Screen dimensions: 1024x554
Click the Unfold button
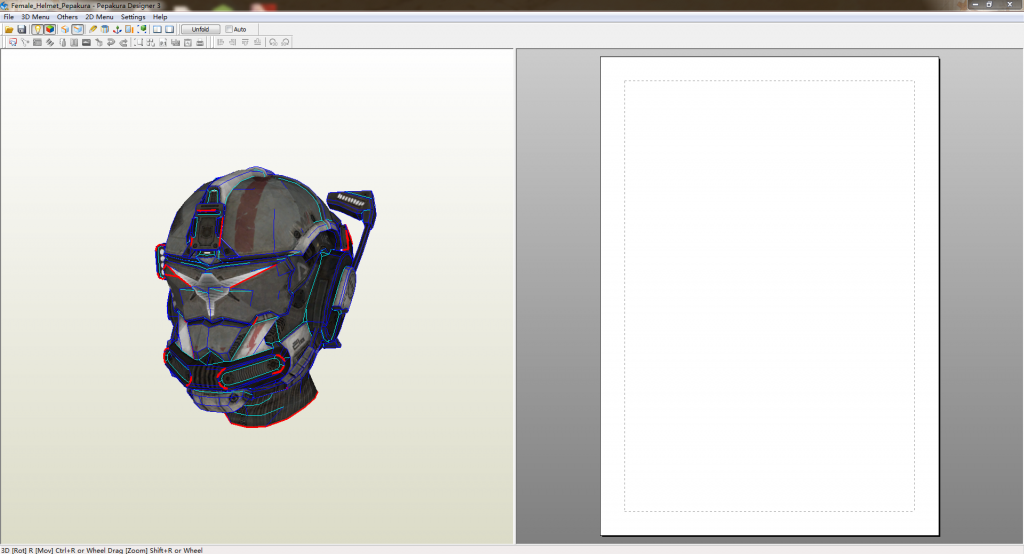[x=200, y=29]
